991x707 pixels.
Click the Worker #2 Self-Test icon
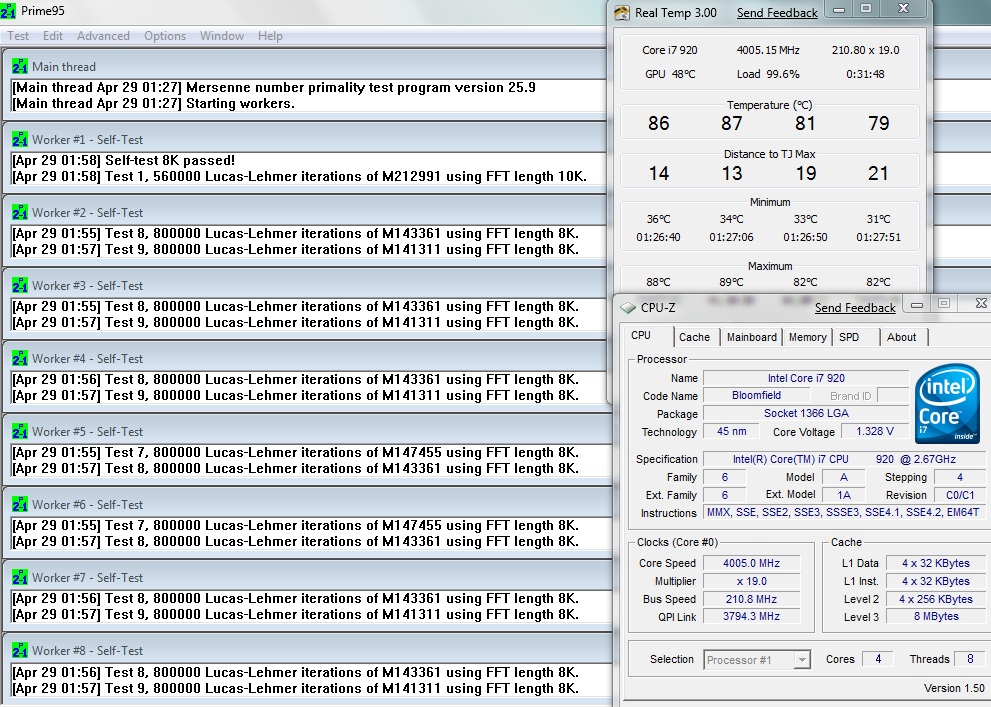[20, 212]
